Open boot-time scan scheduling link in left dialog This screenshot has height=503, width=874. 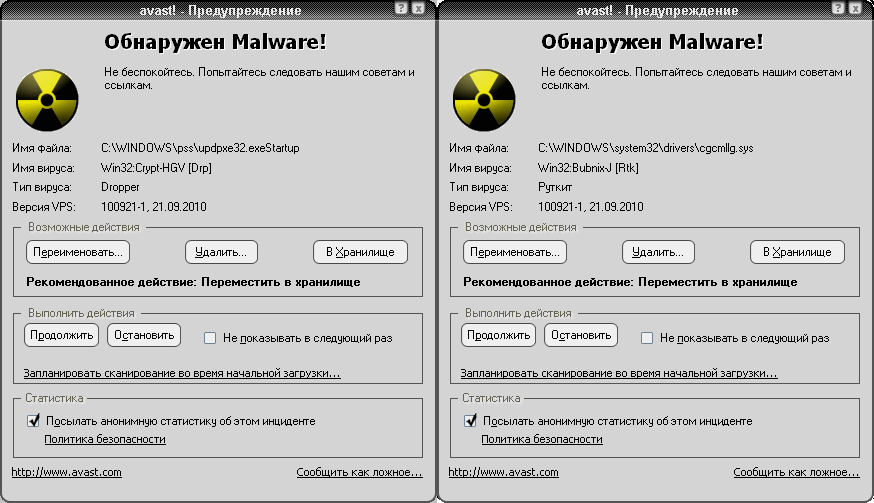[182, 373]
